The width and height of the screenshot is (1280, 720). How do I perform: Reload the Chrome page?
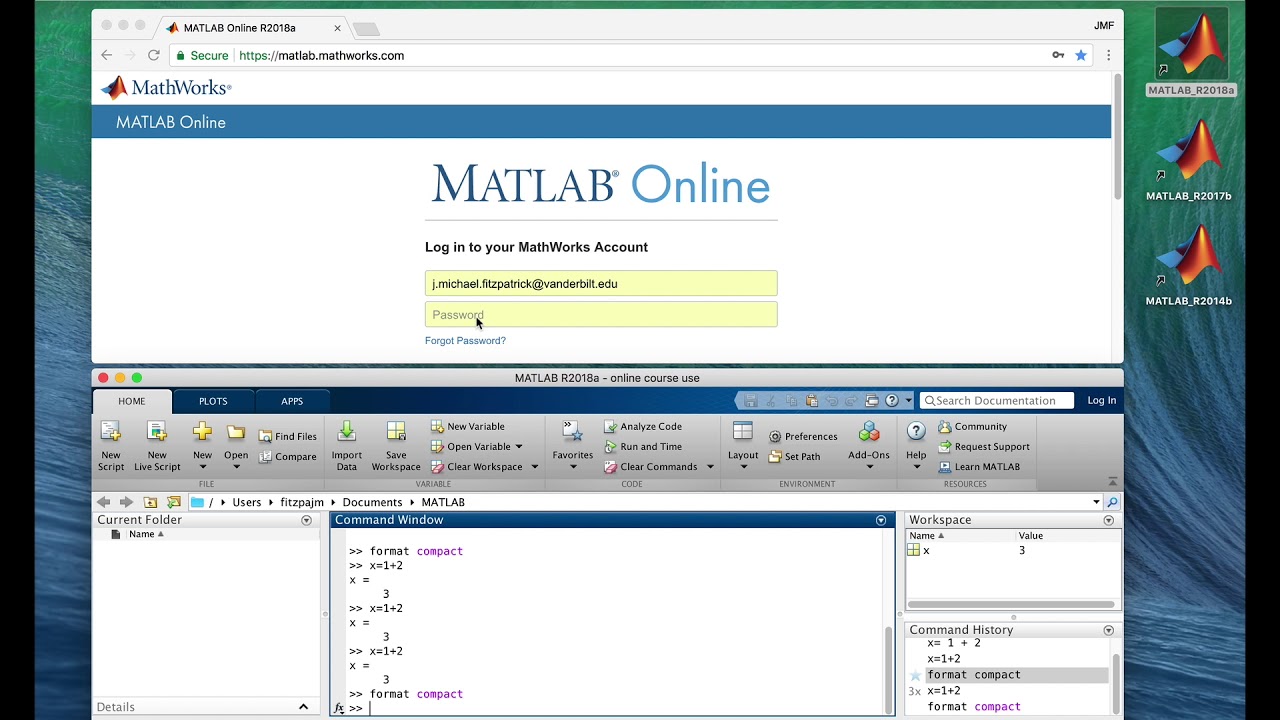pyautogui.click(x=154, y=55)
